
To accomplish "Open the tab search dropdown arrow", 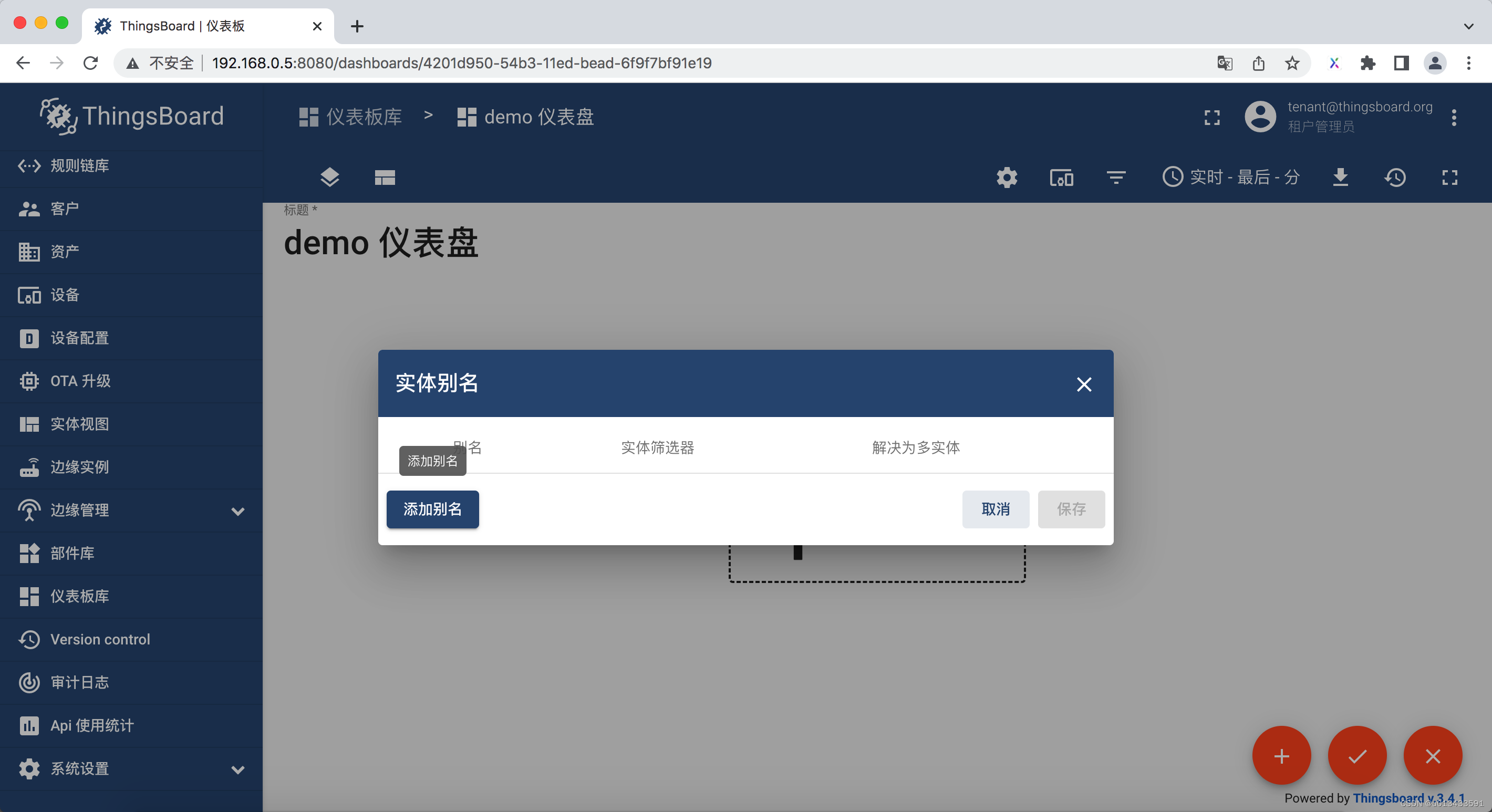I will [x=1468, y=26].
